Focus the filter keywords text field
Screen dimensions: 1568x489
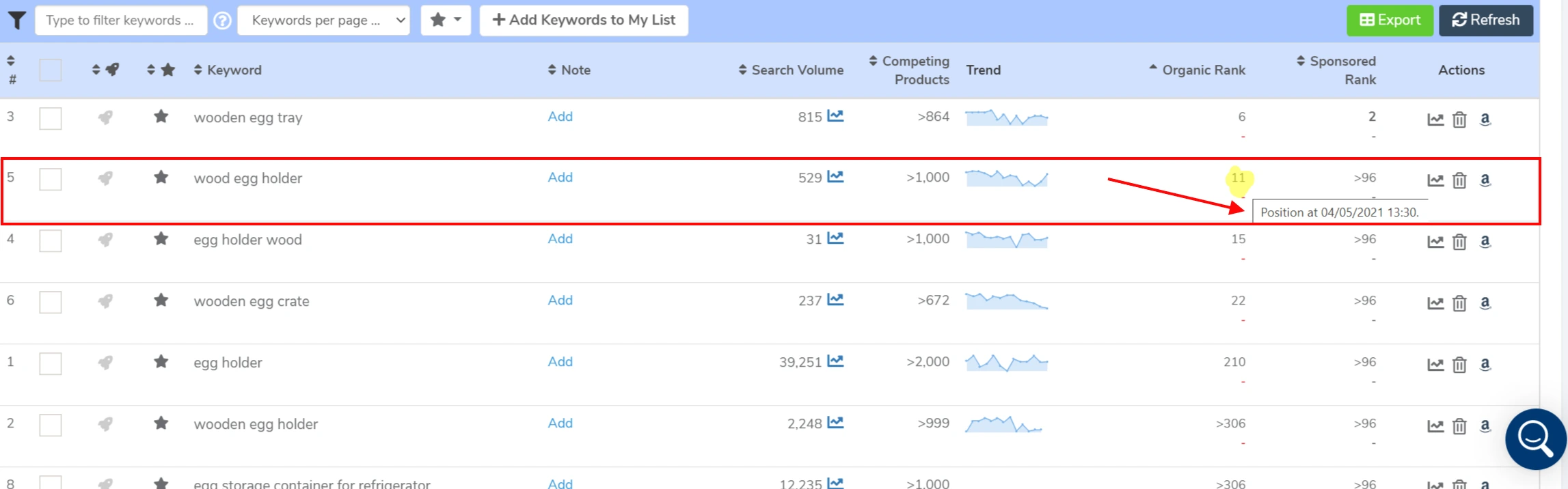120,20
